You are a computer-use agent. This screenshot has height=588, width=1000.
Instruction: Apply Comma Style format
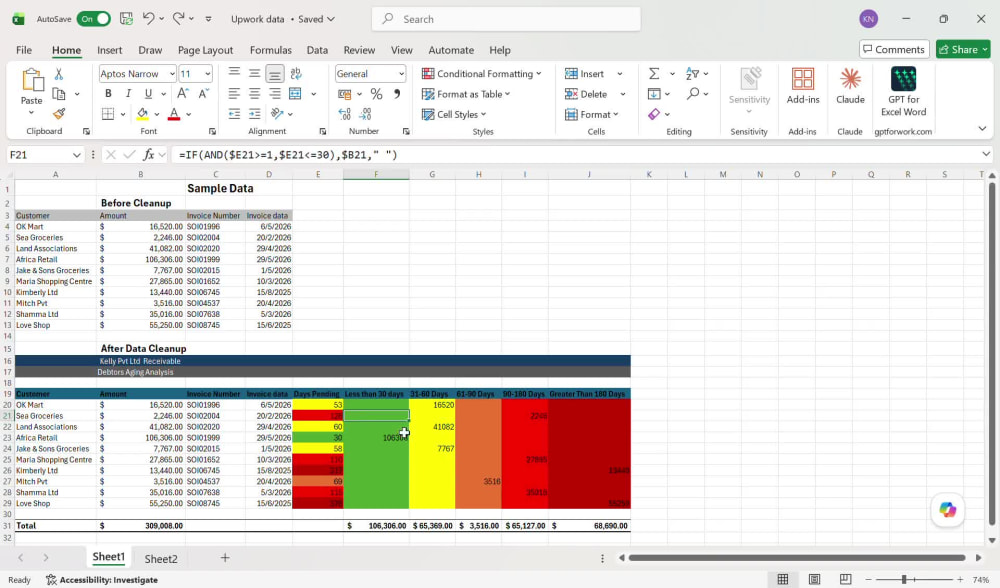(397, 94)
